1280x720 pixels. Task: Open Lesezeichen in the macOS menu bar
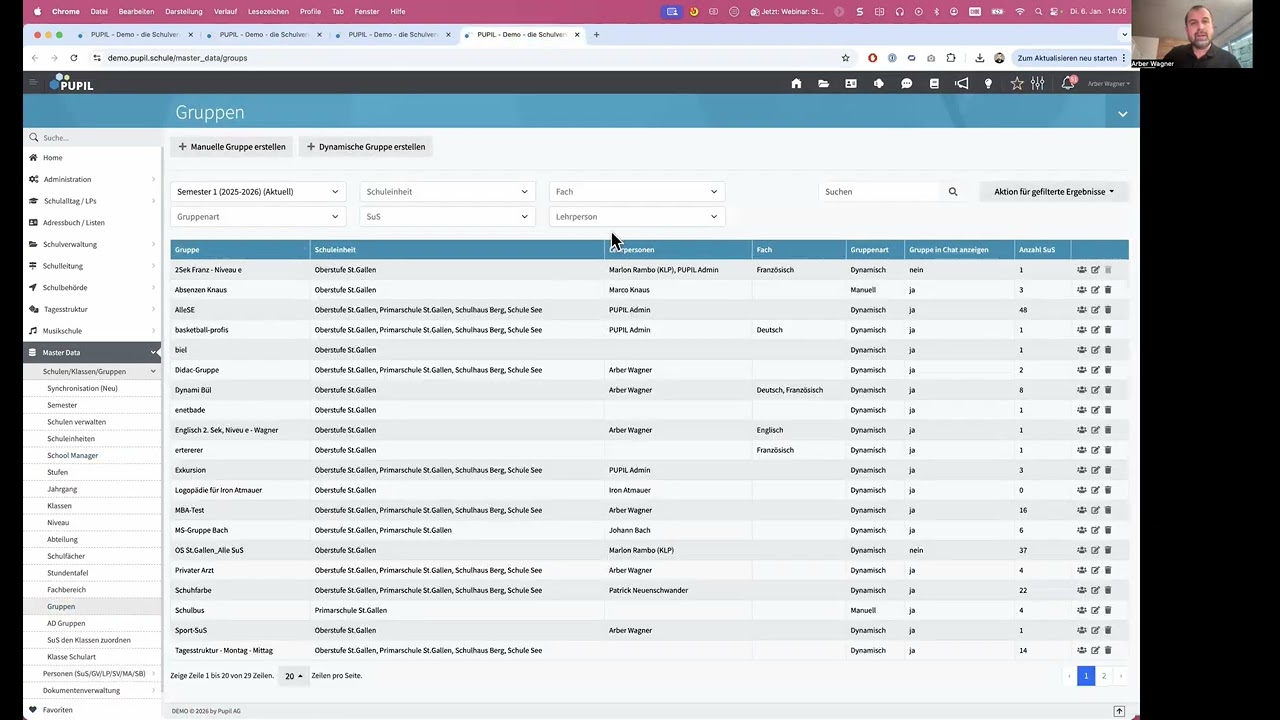coord(268,11)
